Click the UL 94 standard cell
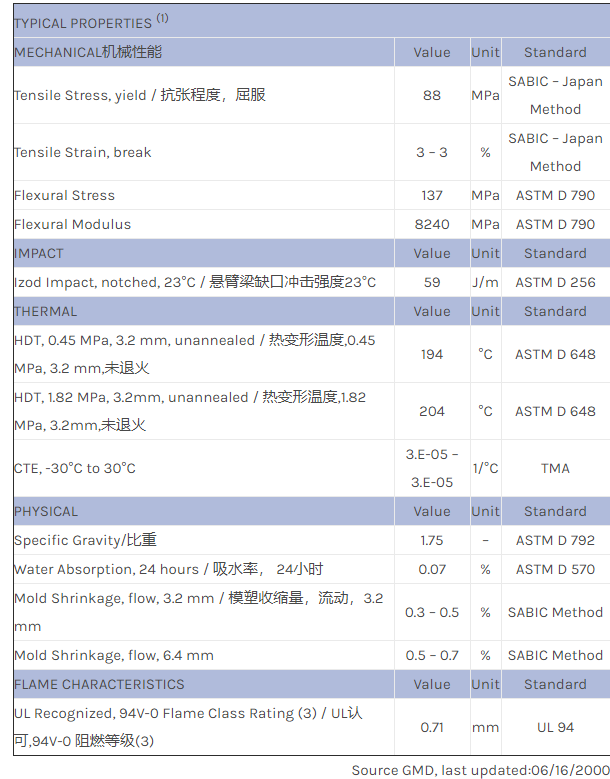Image resolution: width=610 pixels, height=779 pixels. pyautogui.click(x=555, y=727)
